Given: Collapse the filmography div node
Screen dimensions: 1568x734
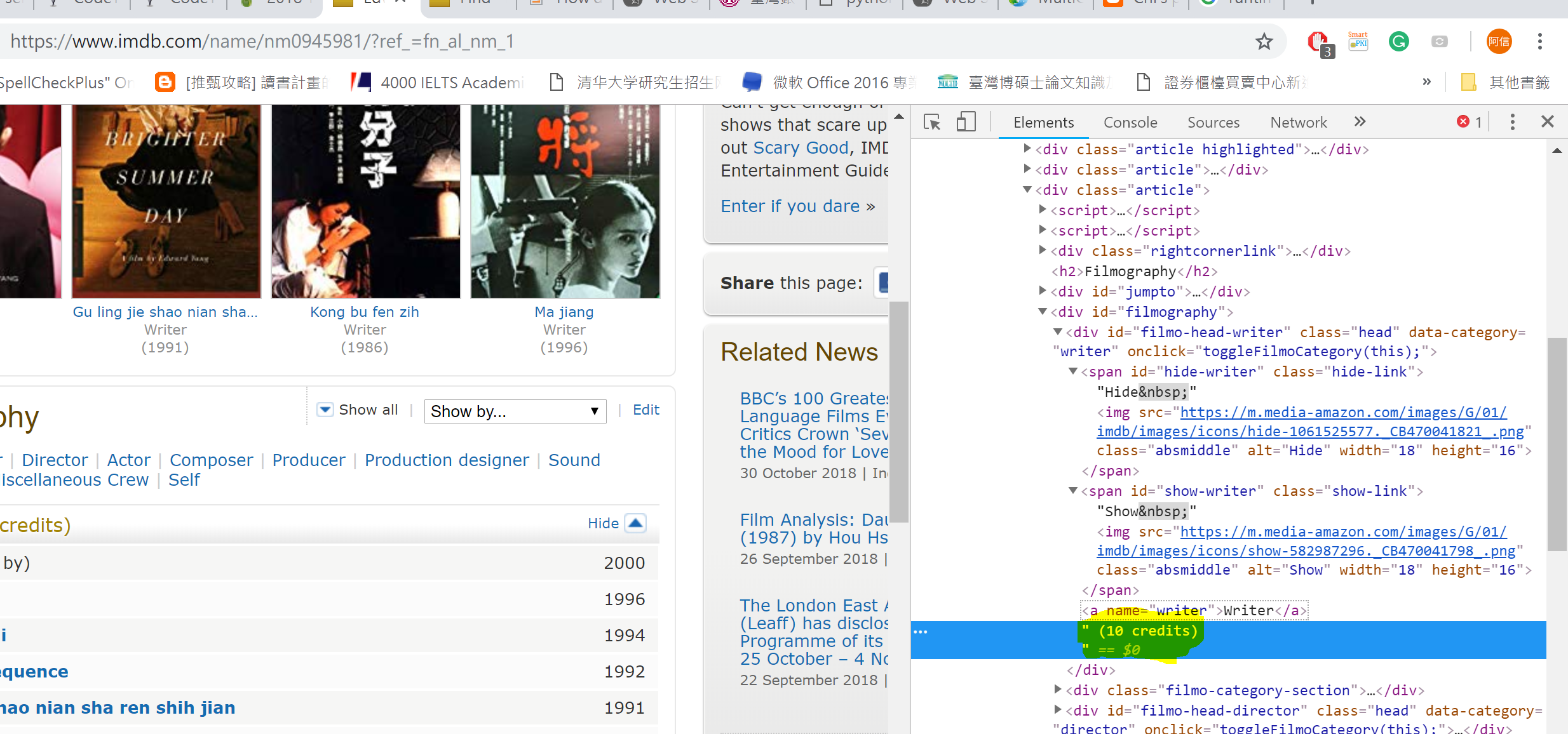Looking at the screenshot, I should pyautogui.click(x=1042, y=311).
